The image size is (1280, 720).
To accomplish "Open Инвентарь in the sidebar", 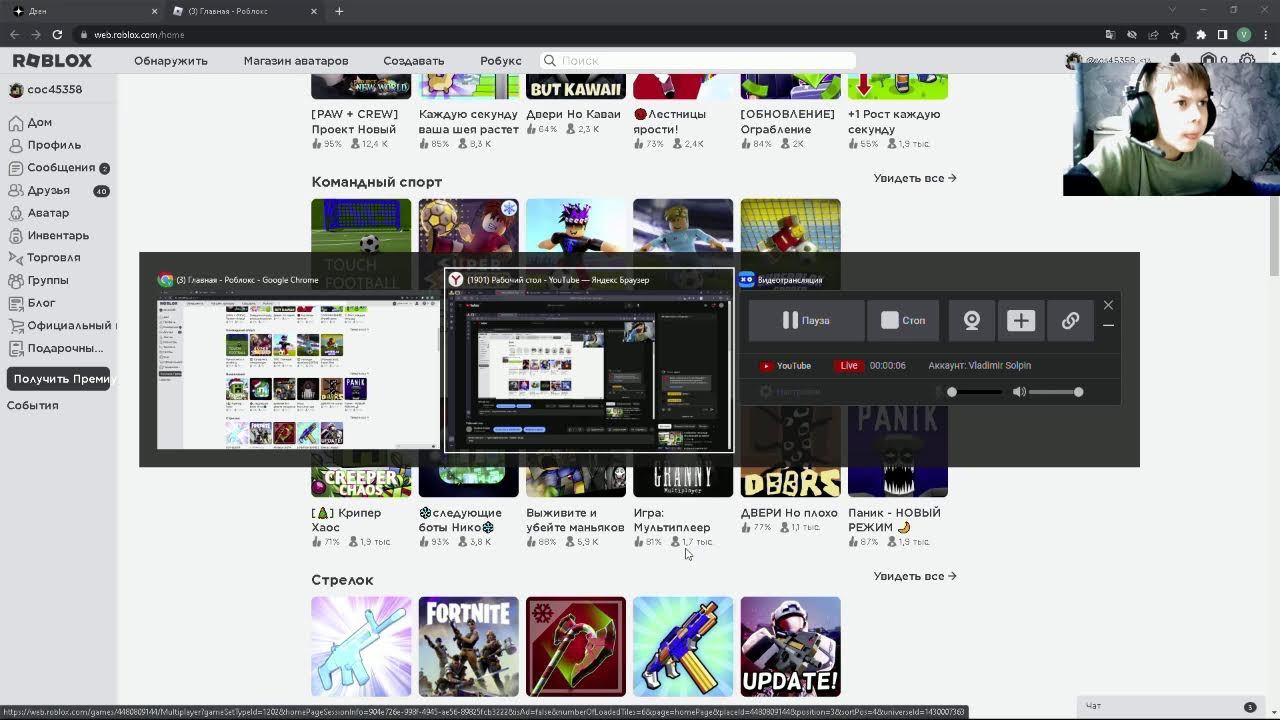I will click(x=49, y=235).
